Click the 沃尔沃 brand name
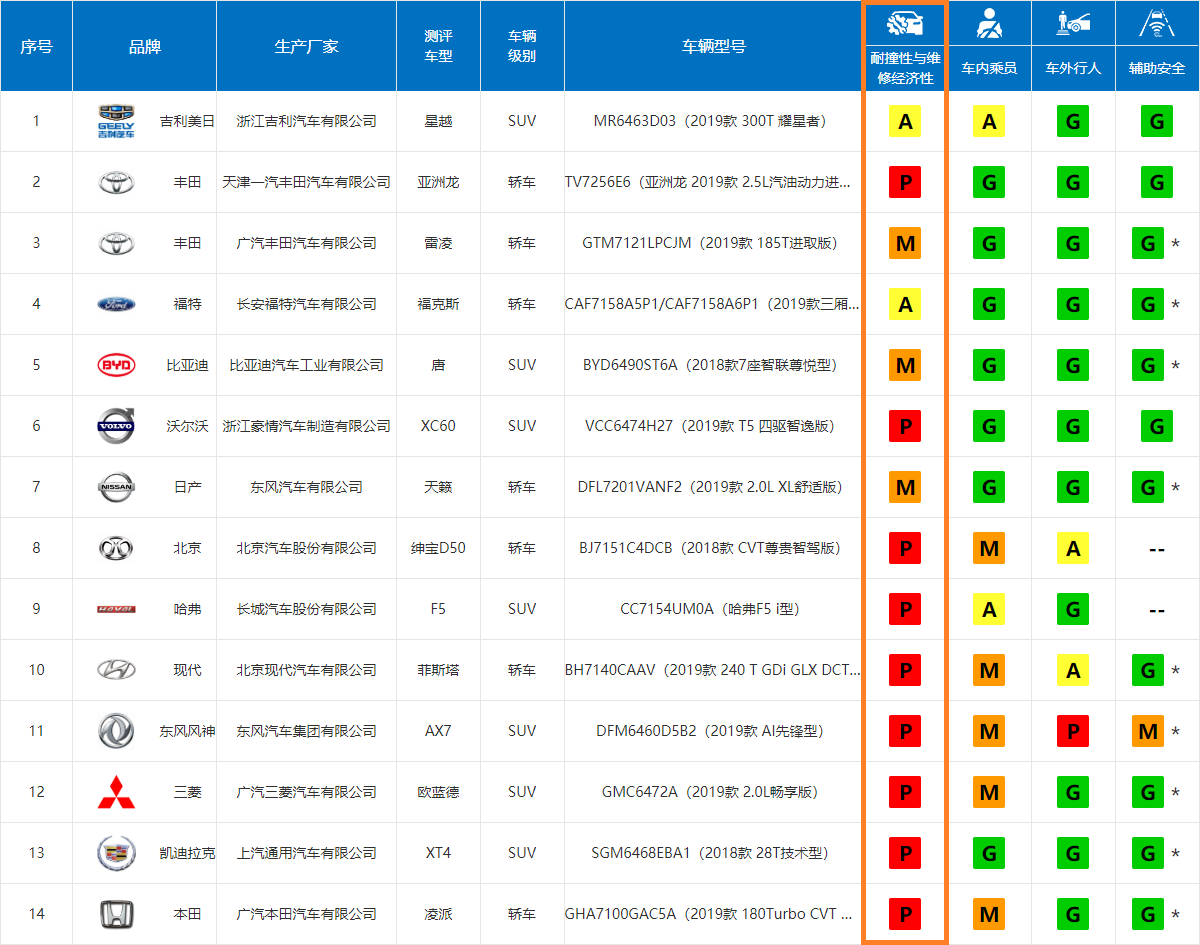 click(x=187, y=426)
